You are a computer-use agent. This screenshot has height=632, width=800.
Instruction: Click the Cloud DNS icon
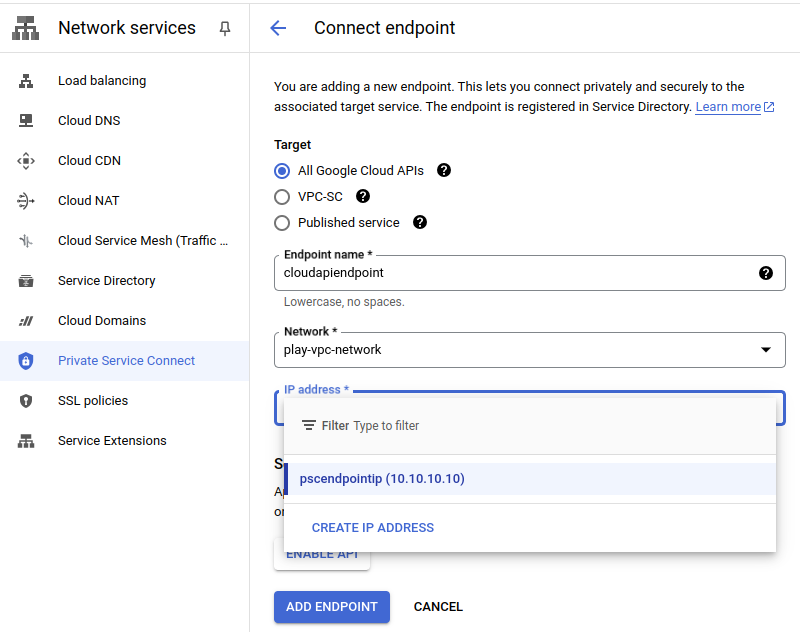click(x=26, y=121)
